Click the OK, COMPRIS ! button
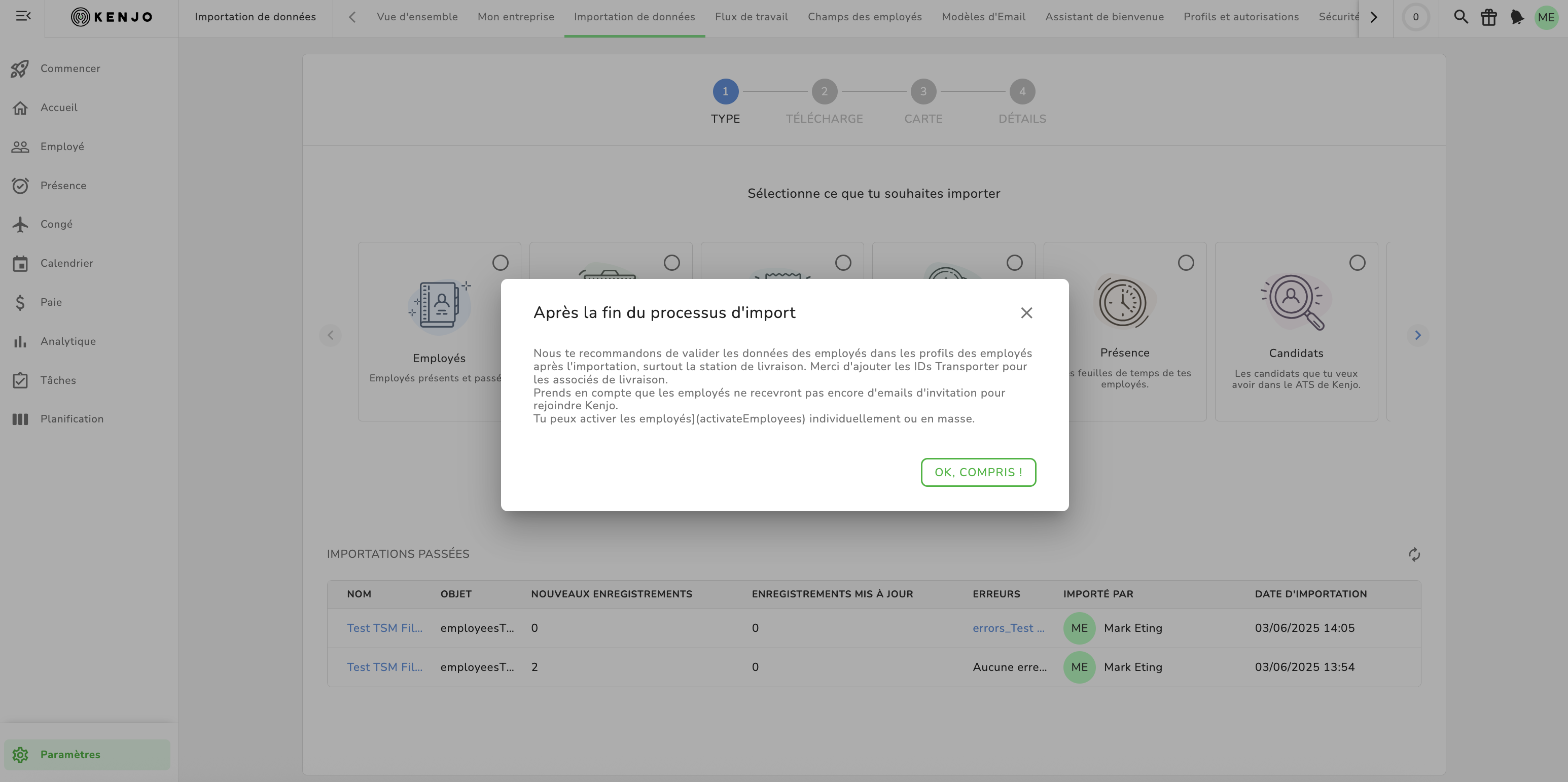This screenshot has height=782, width=1568. pos(978,472)
